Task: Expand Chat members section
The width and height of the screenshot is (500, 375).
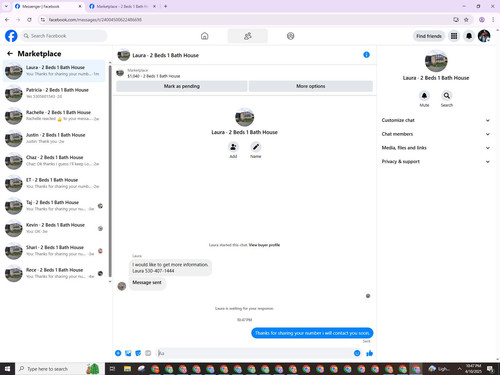Action: (x=436, y=134)
